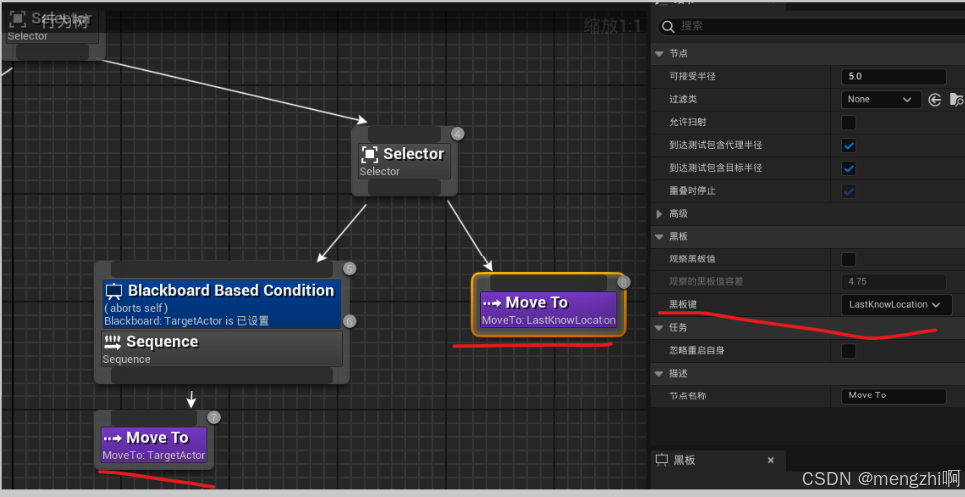Enable the 允许扫射 checkbox
The height and width of the screenshot is (497, 965).
point(849,122)
